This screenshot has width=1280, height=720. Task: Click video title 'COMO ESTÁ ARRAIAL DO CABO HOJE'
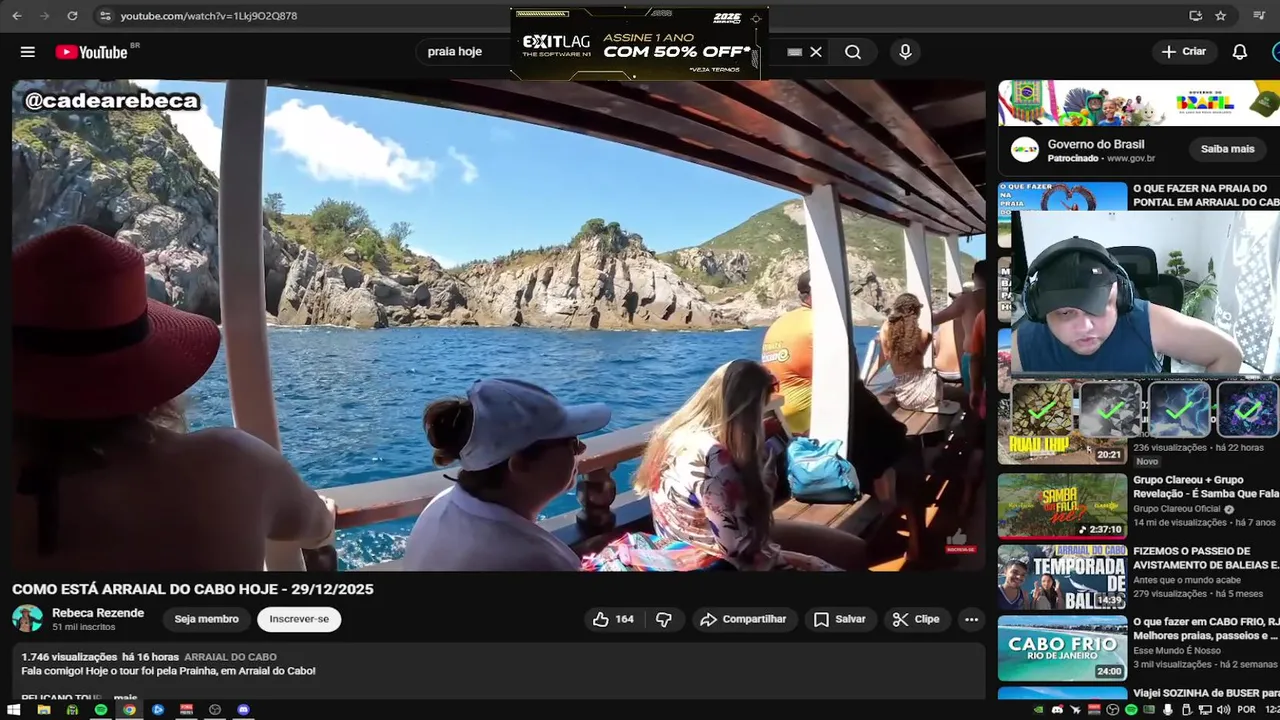pos(193,589)
